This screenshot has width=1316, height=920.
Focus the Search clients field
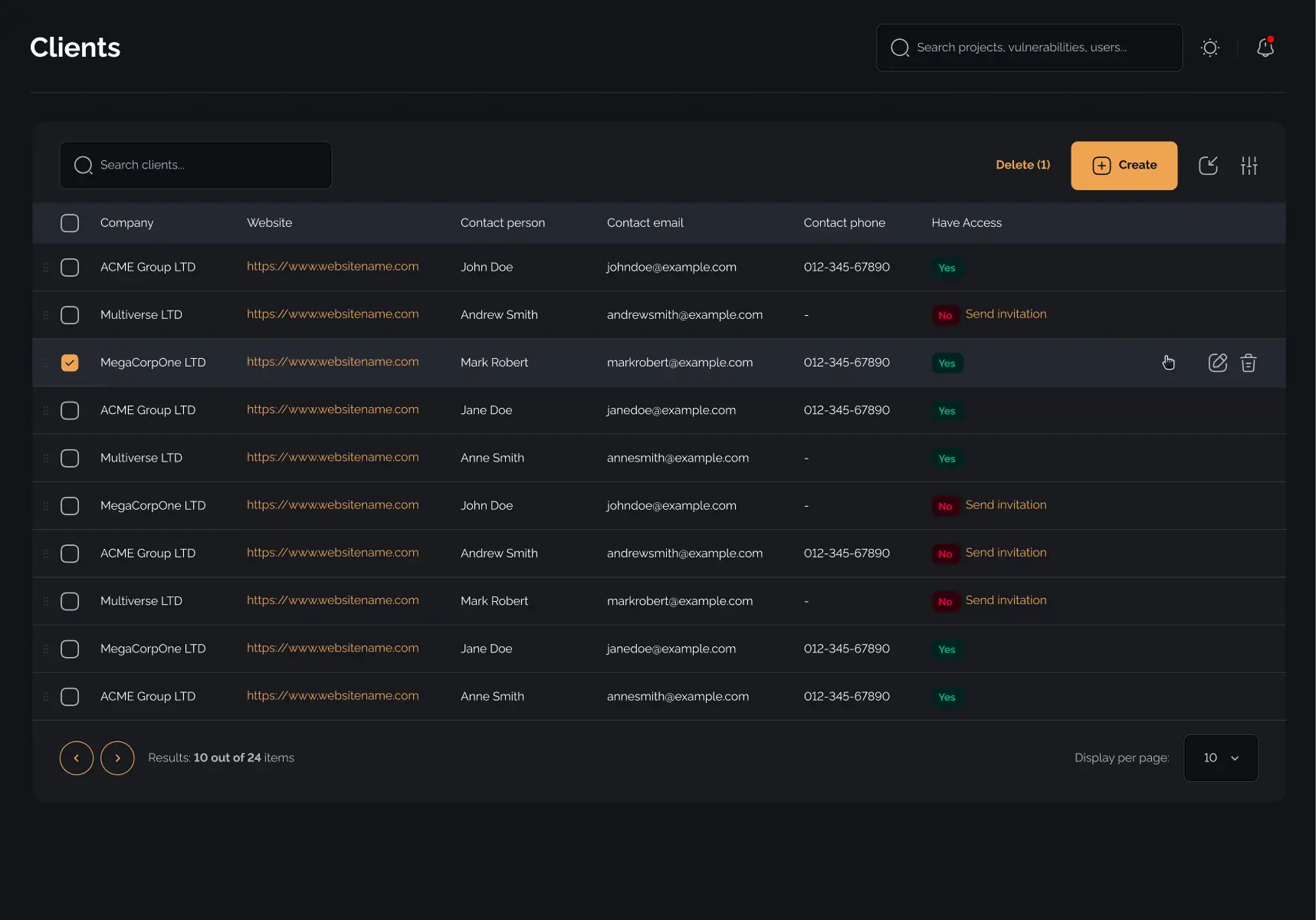pos(195,166)
